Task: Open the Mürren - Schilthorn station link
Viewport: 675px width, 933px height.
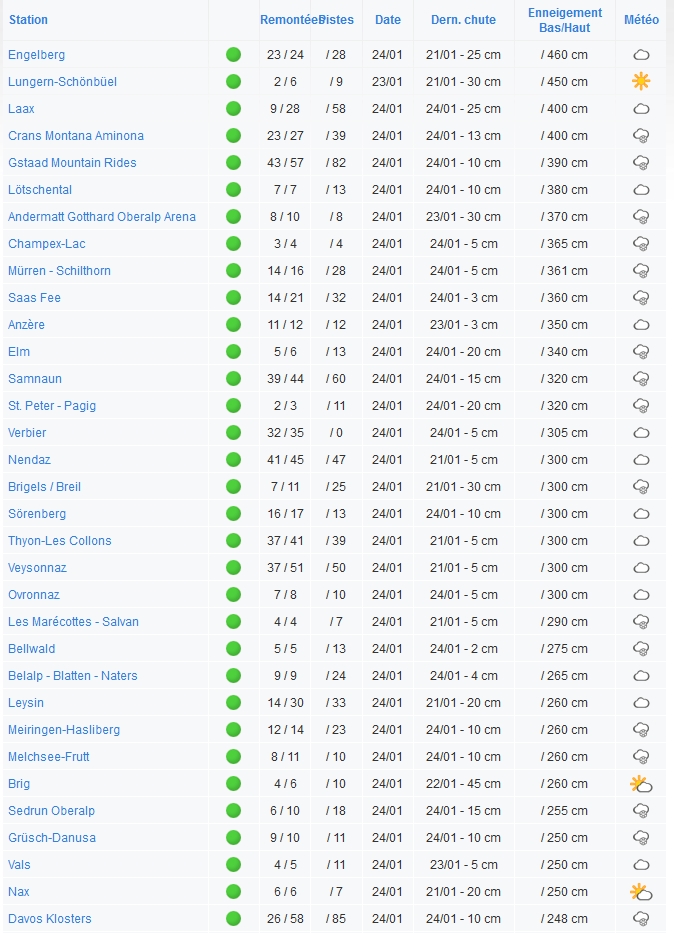Action: click(60, 271)
